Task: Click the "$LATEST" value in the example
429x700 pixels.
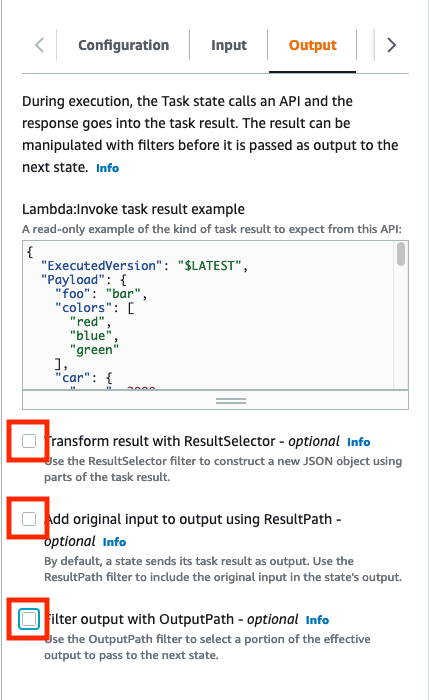Action: [210, 266]
